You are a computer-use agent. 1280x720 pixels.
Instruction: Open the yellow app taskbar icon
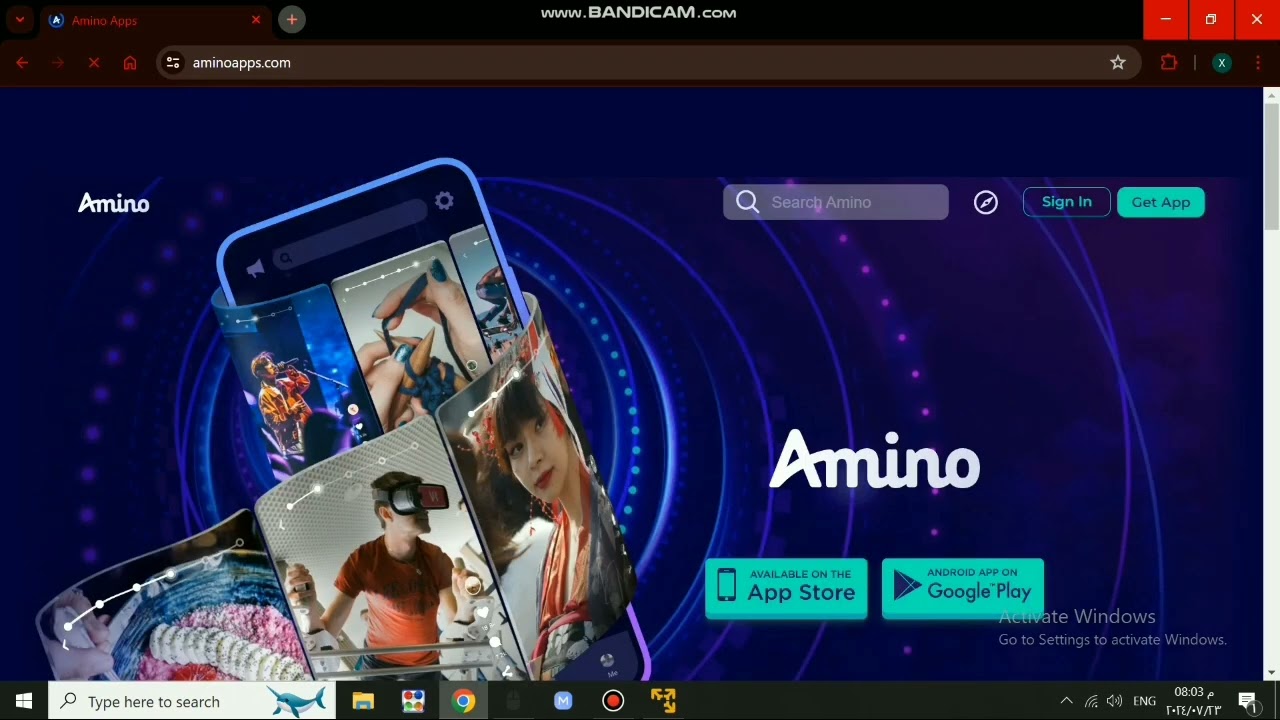tap(663, 701)
